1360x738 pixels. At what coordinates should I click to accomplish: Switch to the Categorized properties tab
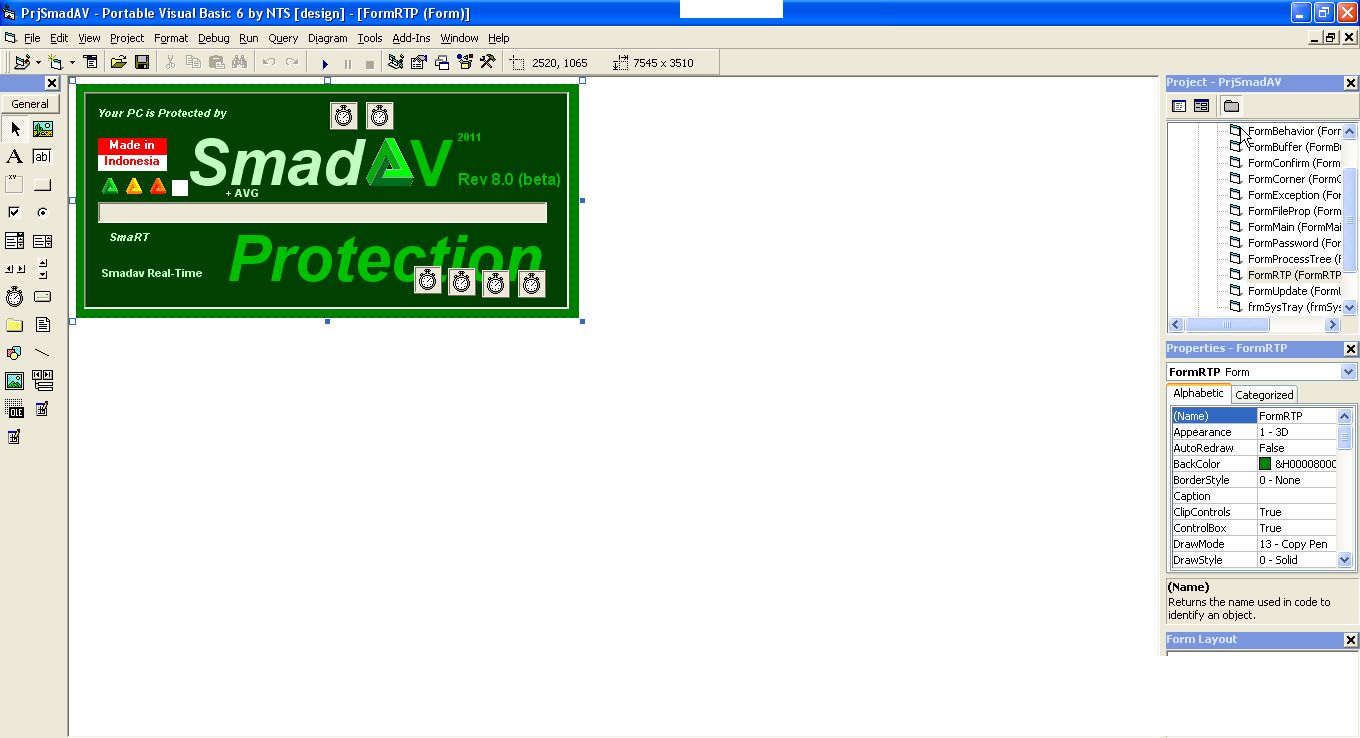pos(1264,395)
